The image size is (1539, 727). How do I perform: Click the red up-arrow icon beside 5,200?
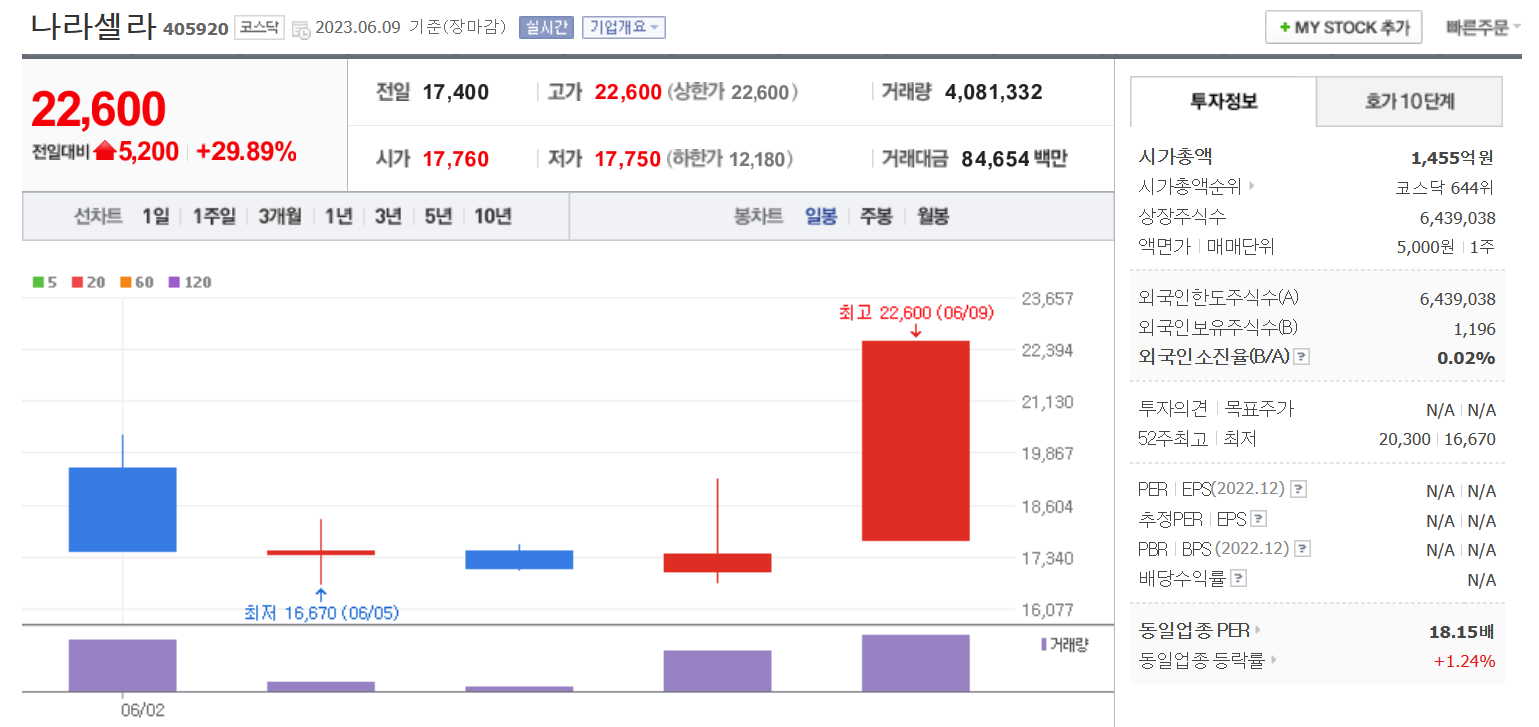tap(105, 152)
